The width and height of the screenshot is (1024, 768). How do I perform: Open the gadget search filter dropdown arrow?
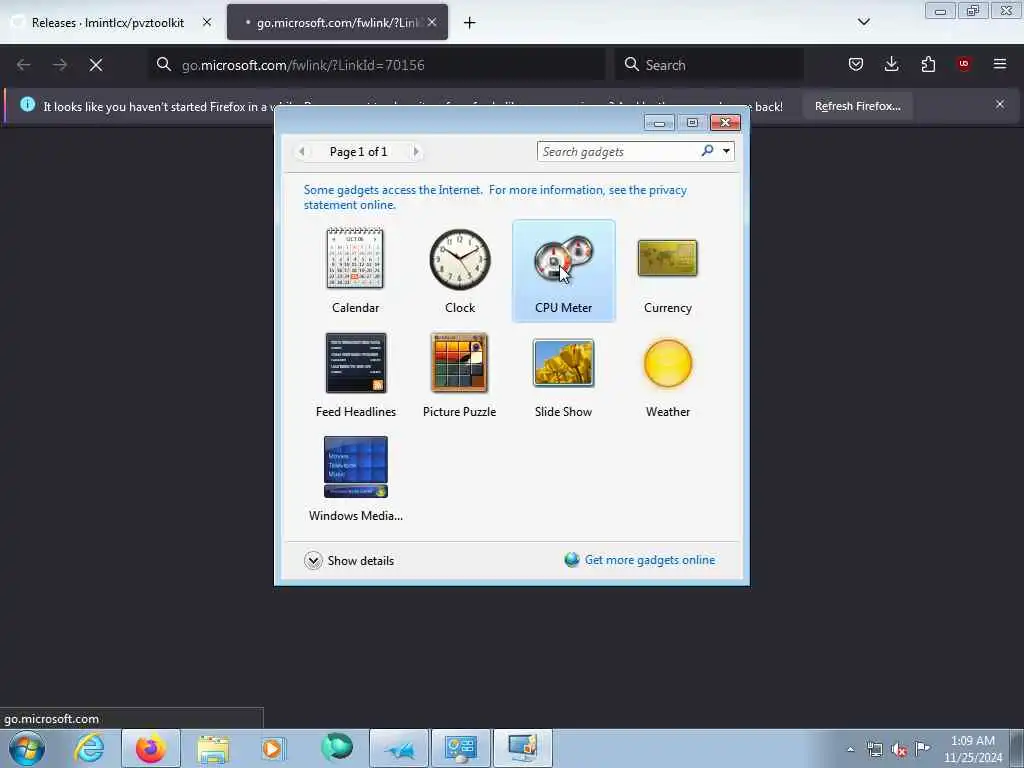pyautogui.click(x=726, y=152)
